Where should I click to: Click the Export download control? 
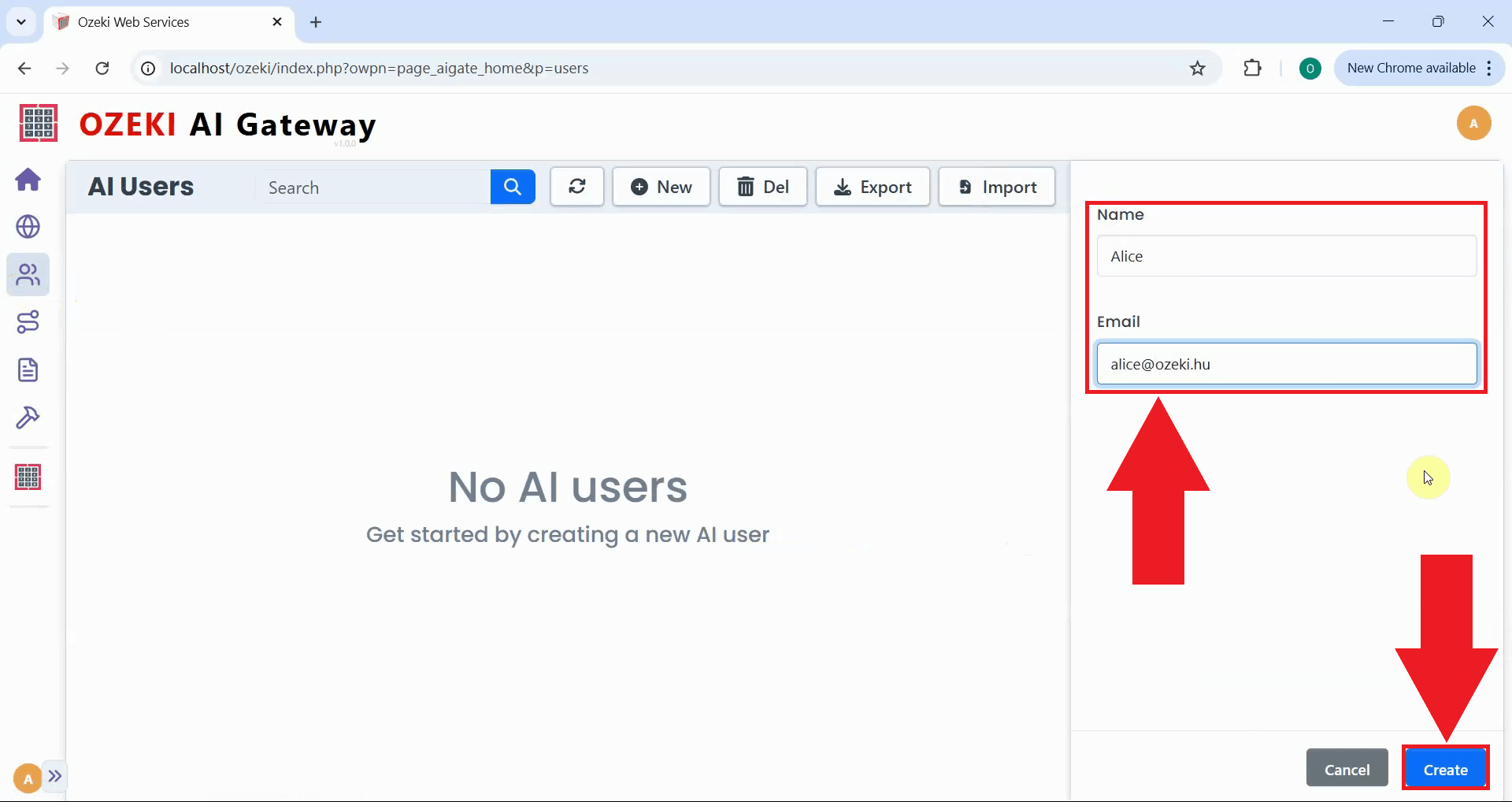[x=873, y=187]
